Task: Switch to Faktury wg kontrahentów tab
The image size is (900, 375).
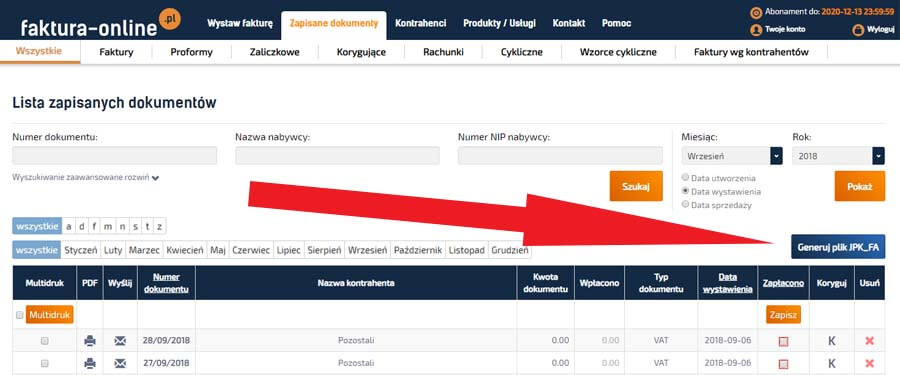Action: pyautogui.click(x=751, y=52)
